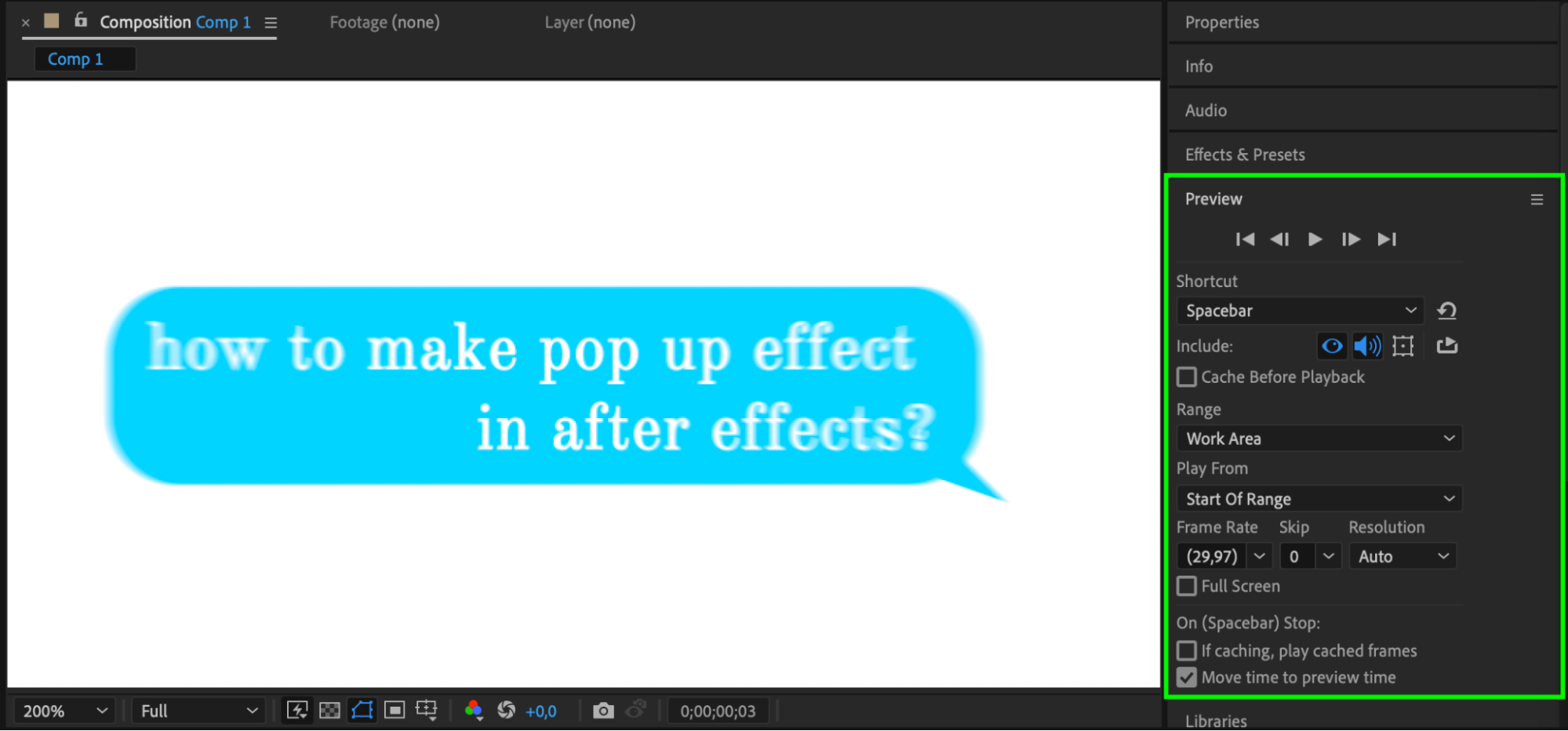The width and height of the screenshot is (1568, 731).
Task: Open the Full resolution dropdown
Action: pyautogui.click(x=198, y=711)
